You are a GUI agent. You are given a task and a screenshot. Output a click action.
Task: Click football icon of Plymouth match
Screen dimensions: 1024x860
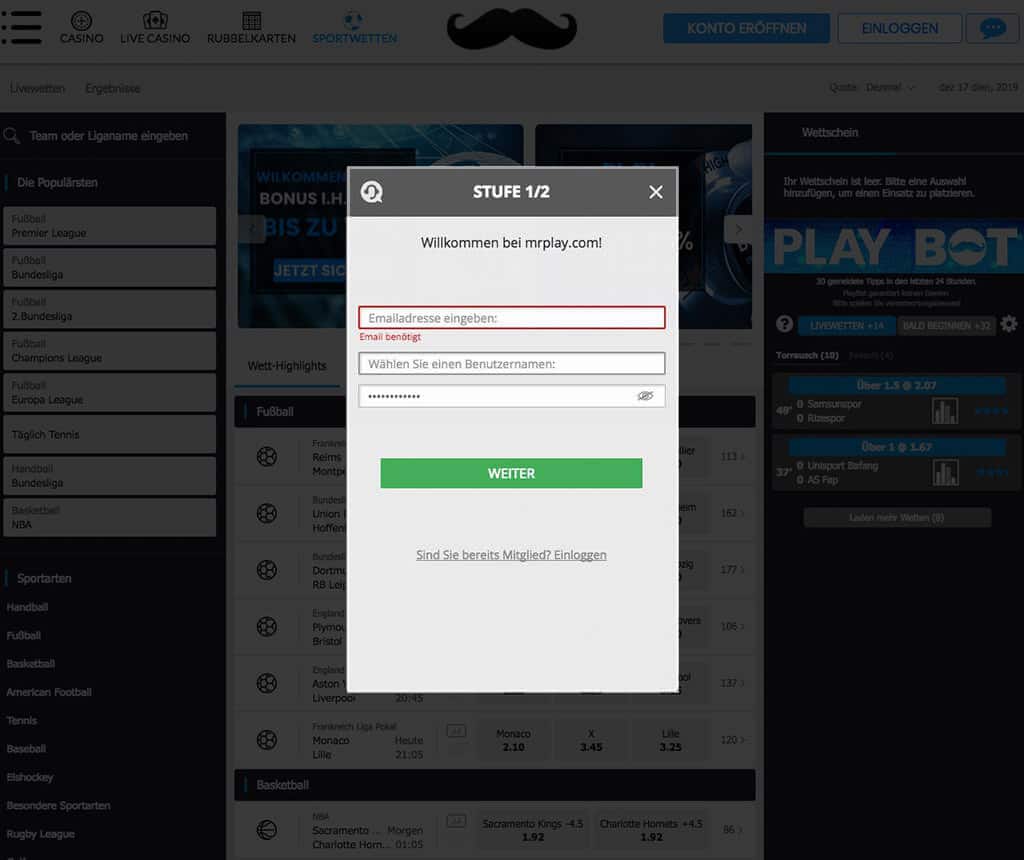(266, 627)
